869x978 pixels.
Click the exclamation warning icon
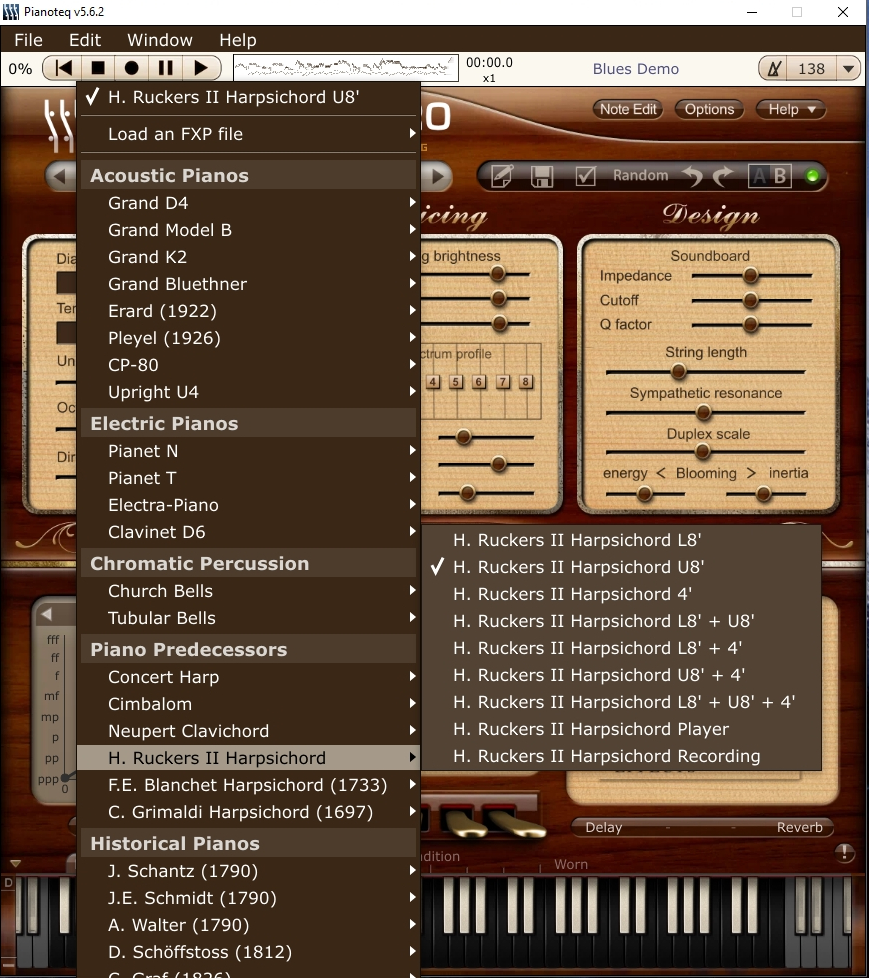point(845,853)
